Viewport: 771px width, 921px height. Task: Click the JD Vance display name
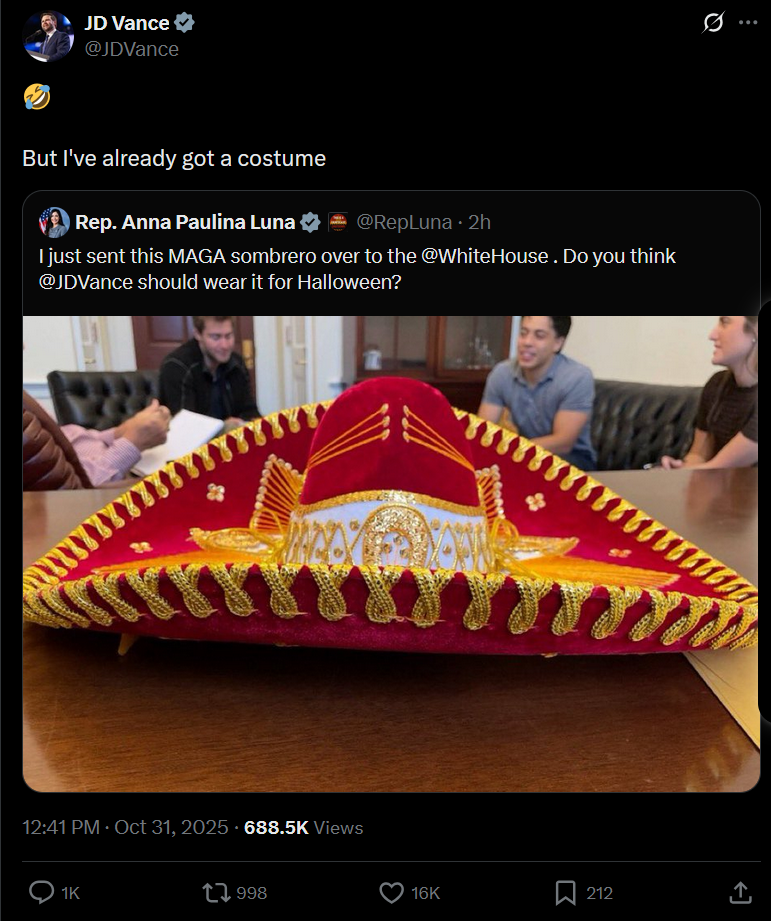127,23
